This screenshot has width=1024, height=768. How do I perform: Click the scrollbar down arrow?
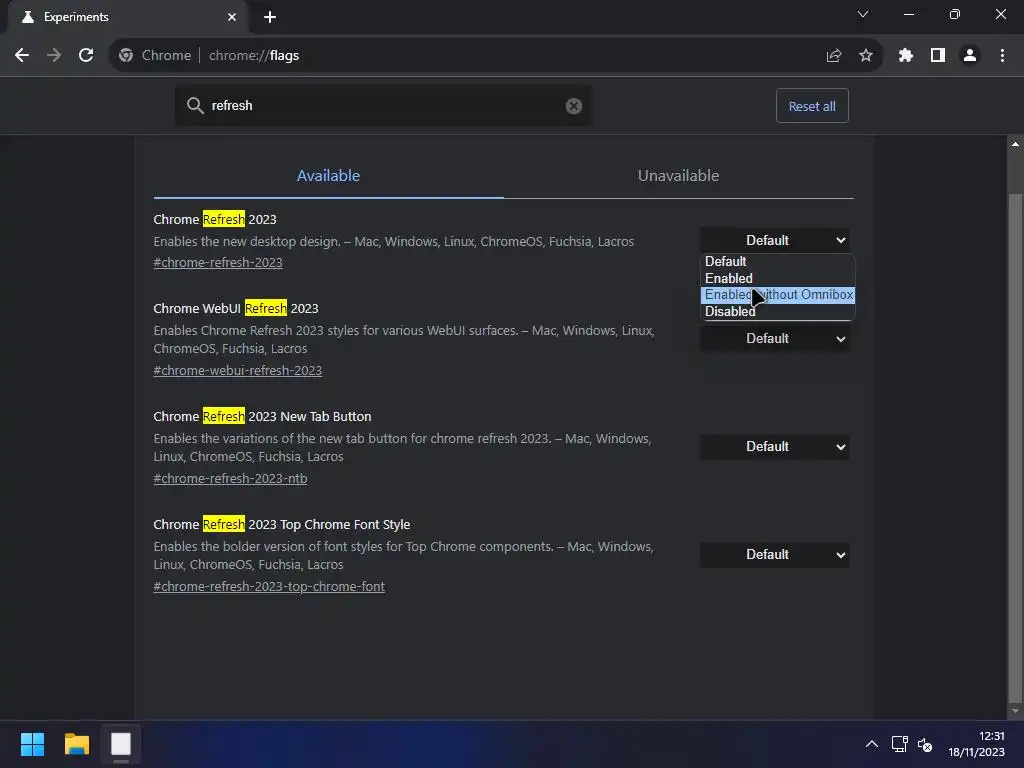click(x=1015, y=711)
